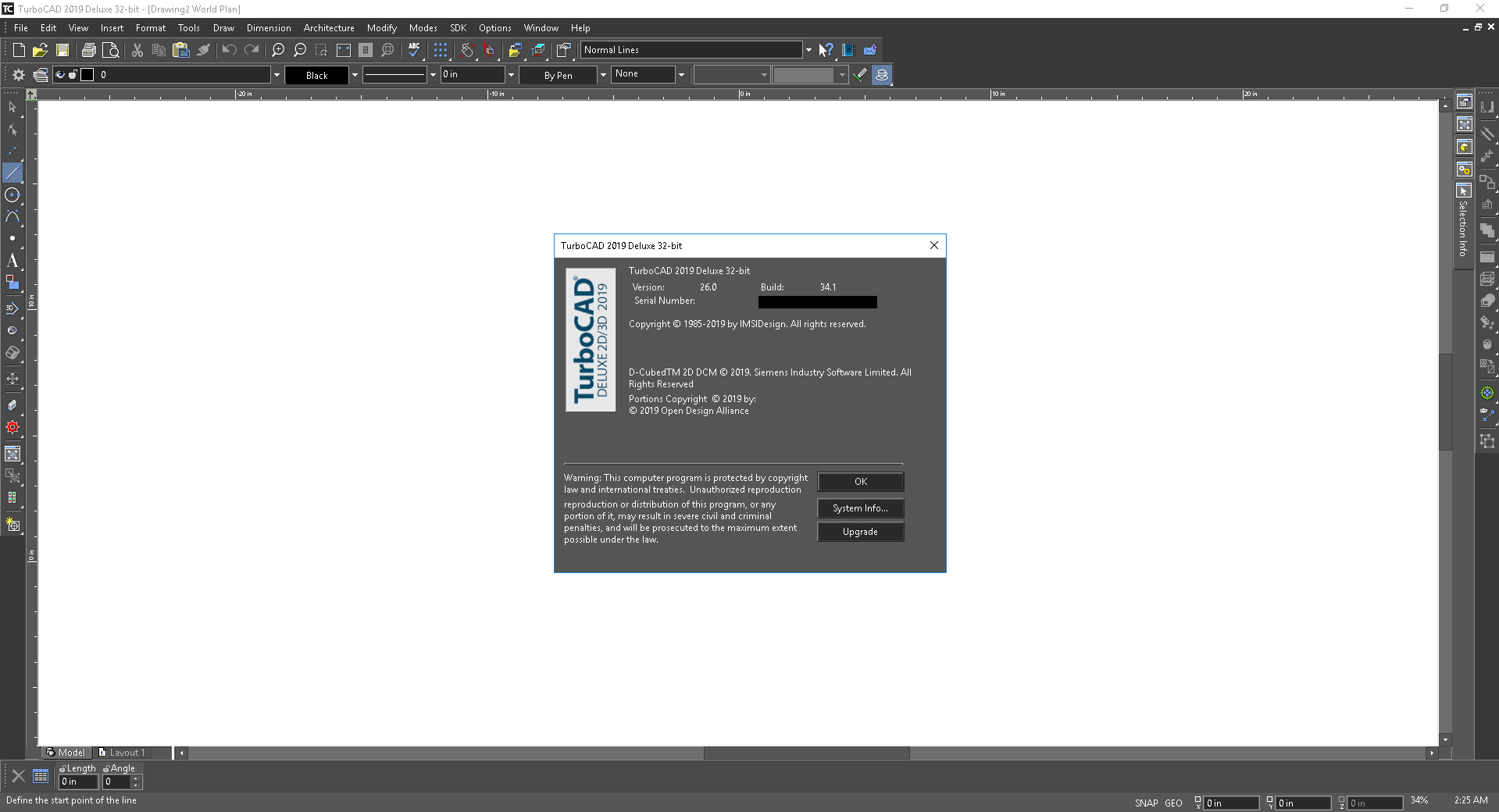Viewport: 1499px width, 812px height.
Task: Click the Angle stepper arrows
Action: 135,782
